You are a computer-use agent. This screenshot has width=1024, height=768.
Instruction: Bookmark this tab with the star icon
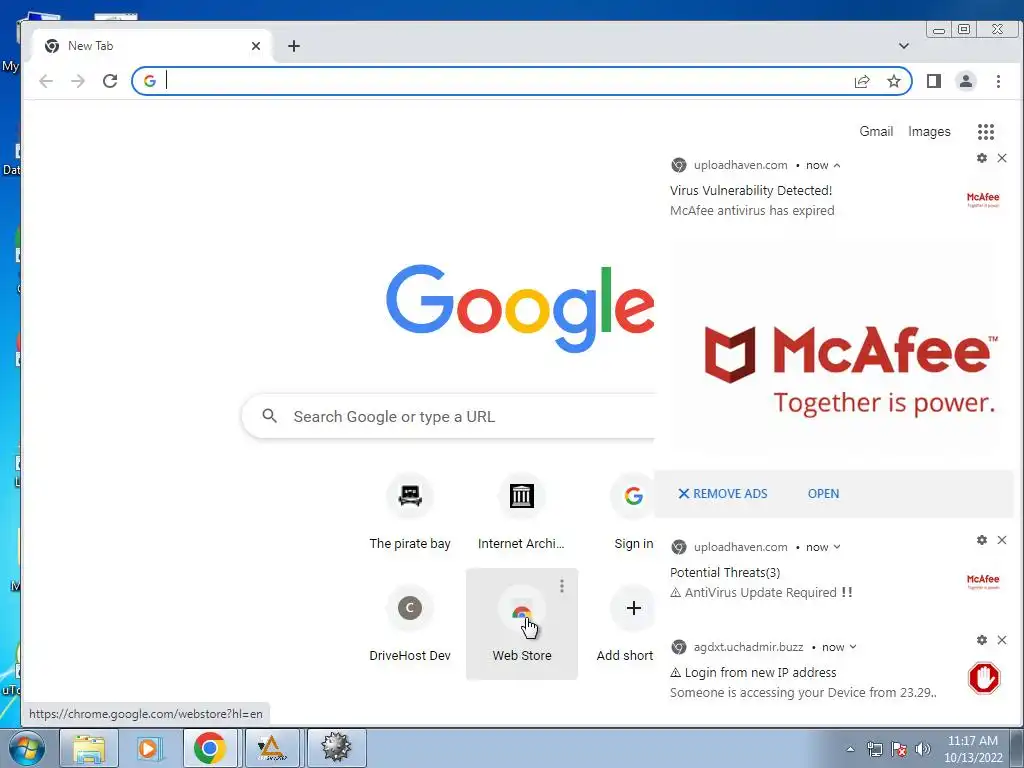[x=894, y=81]
